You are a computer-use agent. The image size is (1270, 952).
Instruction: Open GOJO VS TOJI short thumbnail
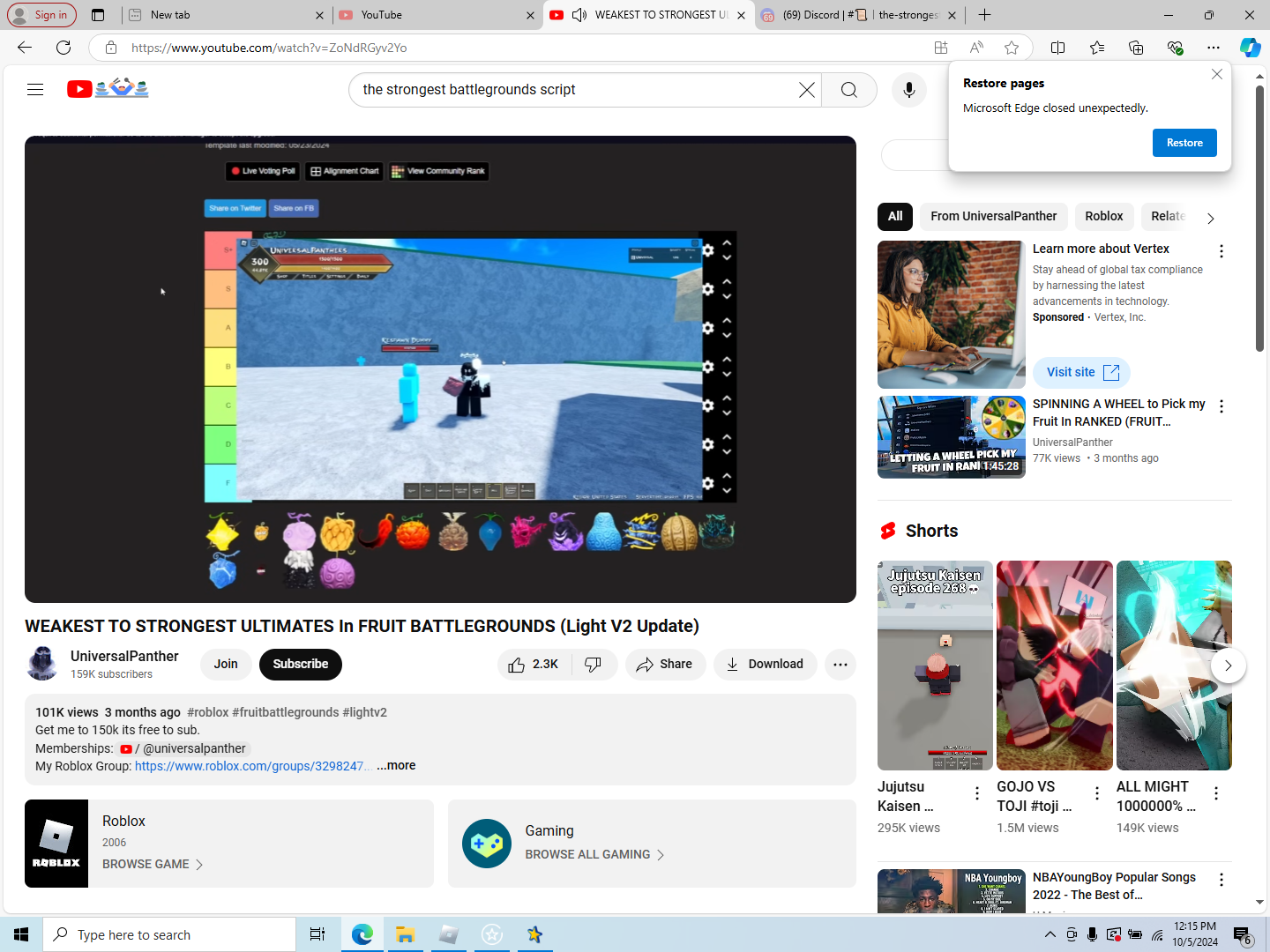point(1054,666)
